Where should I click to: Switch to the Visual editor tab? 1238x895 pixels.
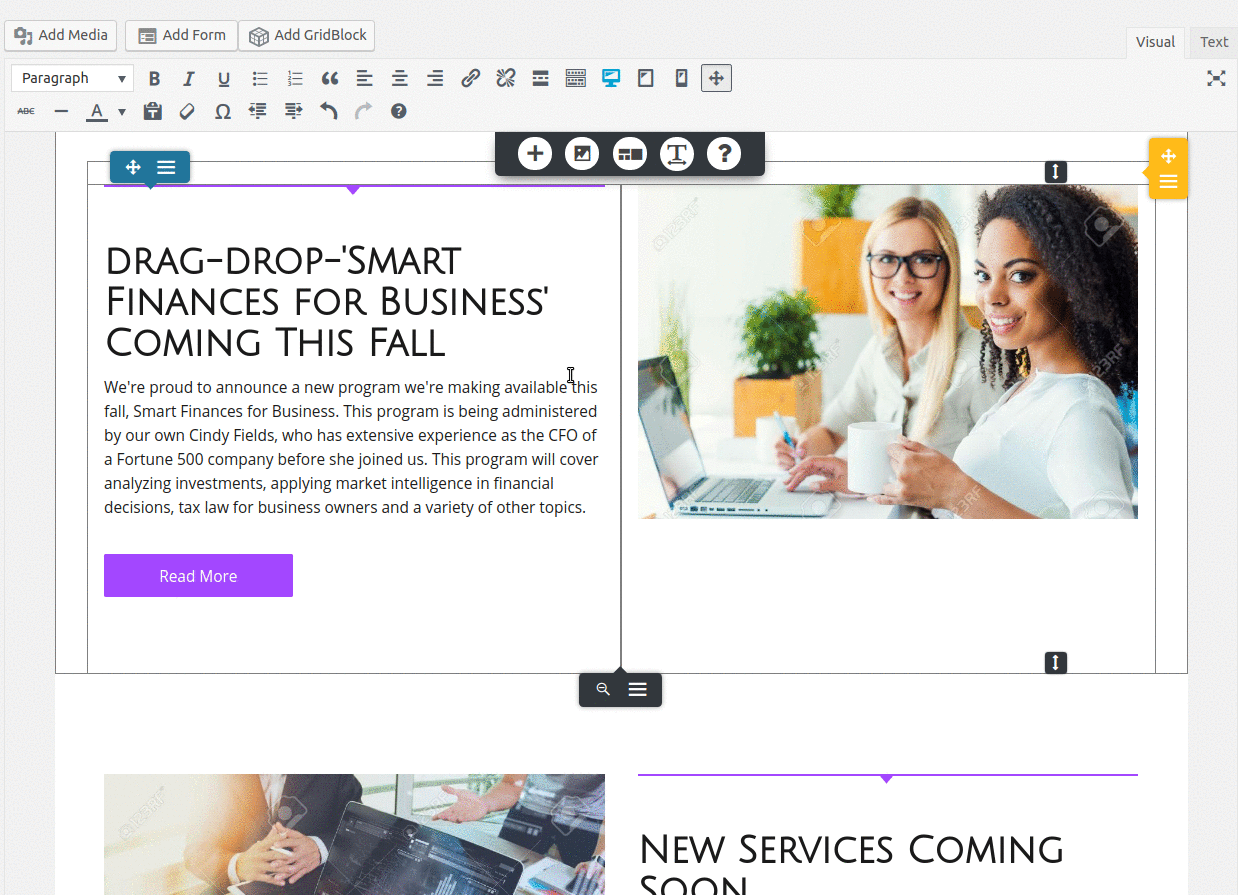1155,42
